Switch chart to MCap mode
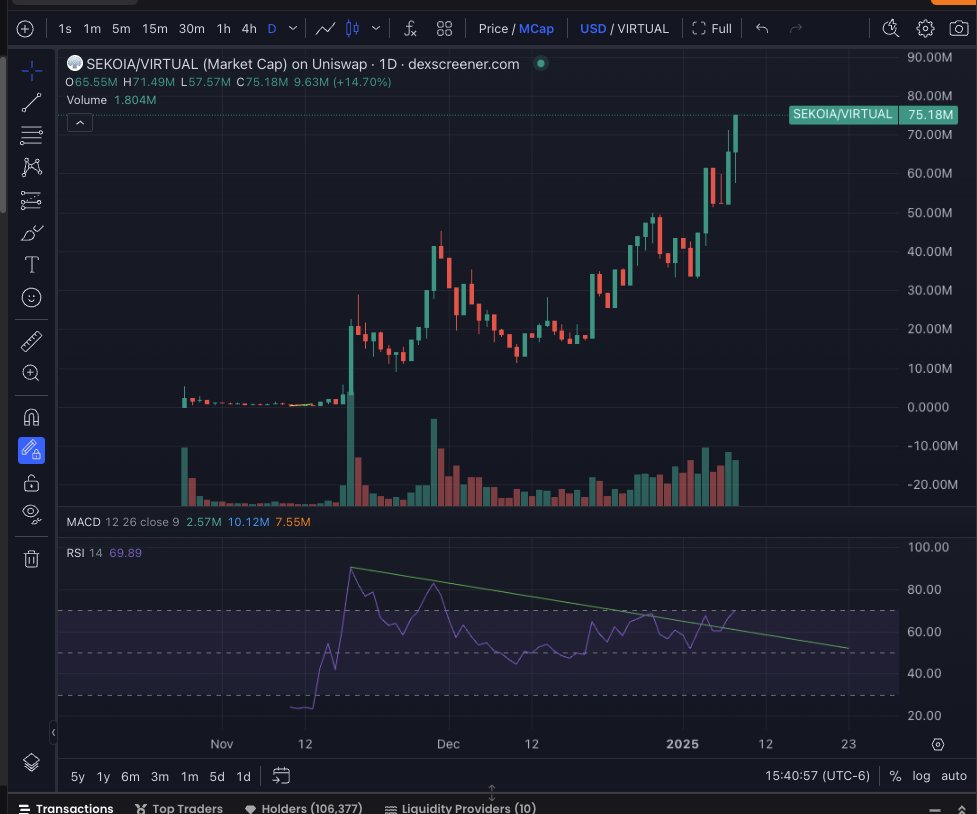Screen dimensions: 977x814 (x=536, y=29)
